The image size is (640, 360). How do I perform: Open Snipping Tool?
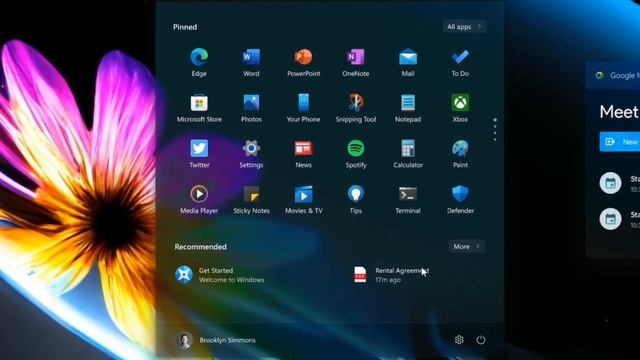[356, 108]
